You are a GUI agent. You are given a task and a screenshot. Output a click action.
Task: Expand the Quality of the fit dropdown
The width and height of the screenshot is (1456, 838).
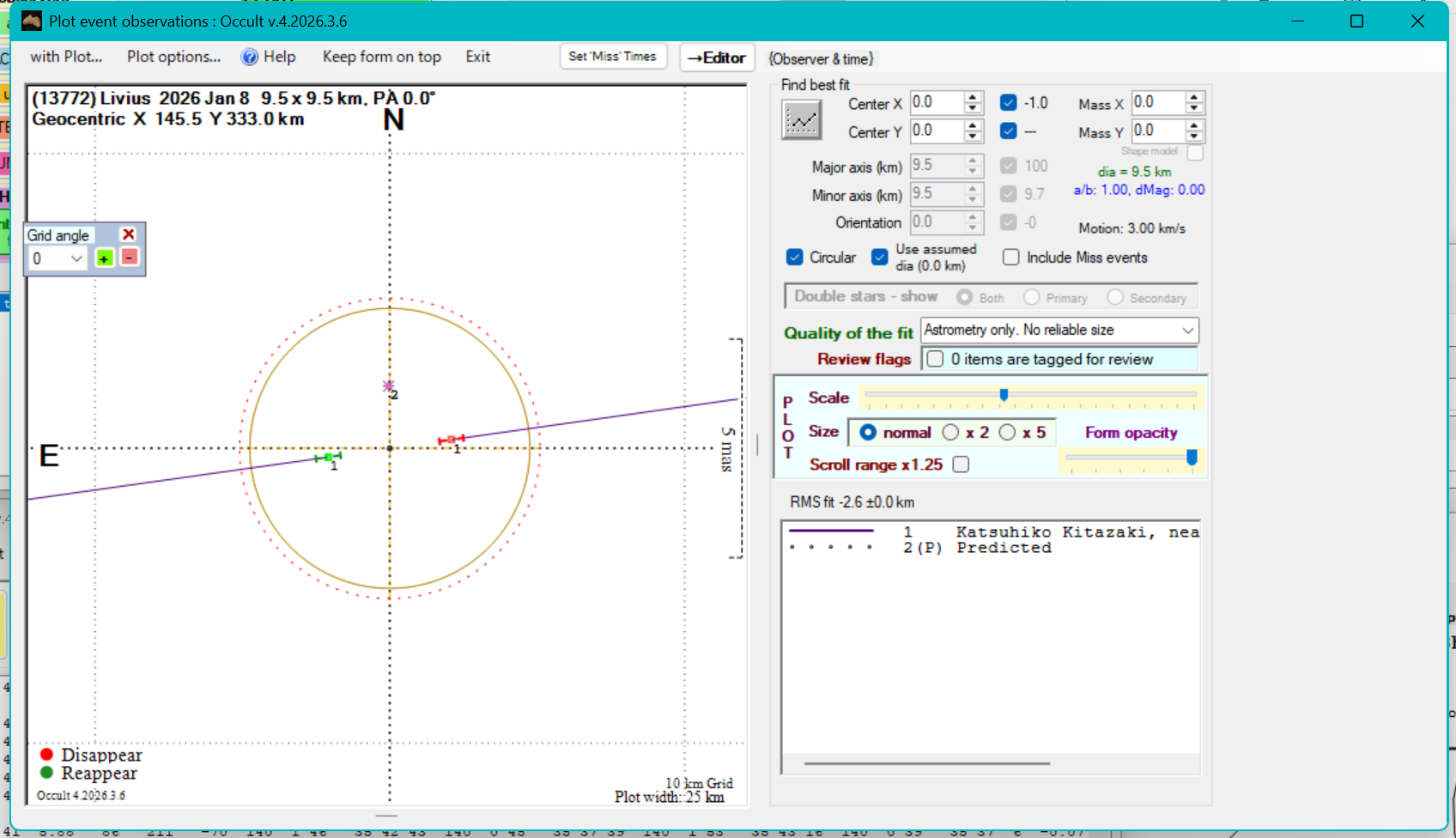pos(1187,331)
